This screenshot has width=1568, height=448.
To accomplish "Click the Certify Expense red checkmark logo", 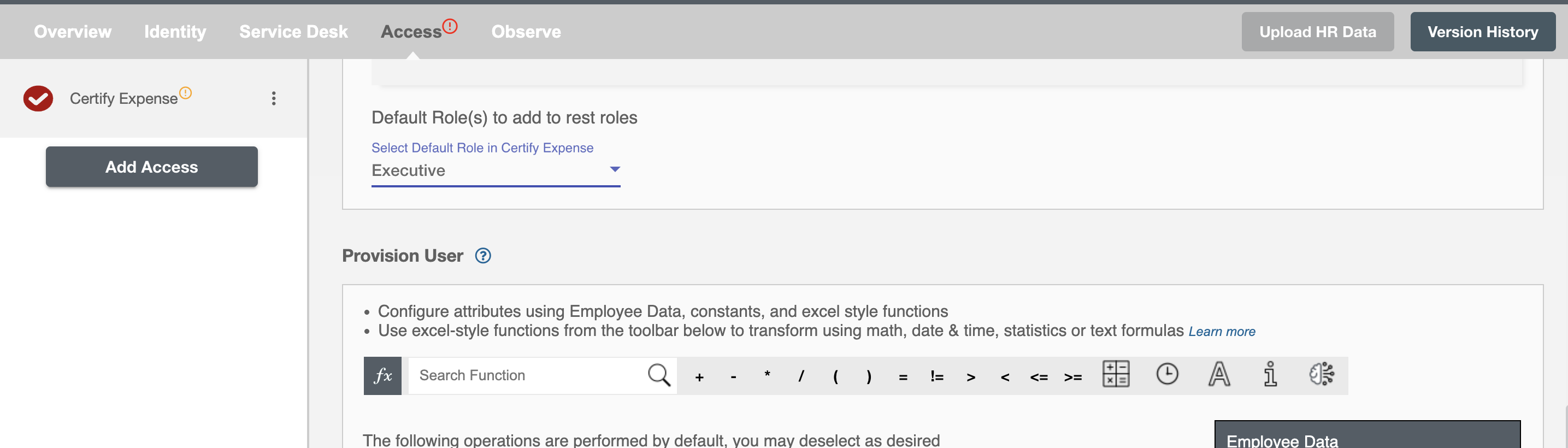I will (x=38, y=98).
